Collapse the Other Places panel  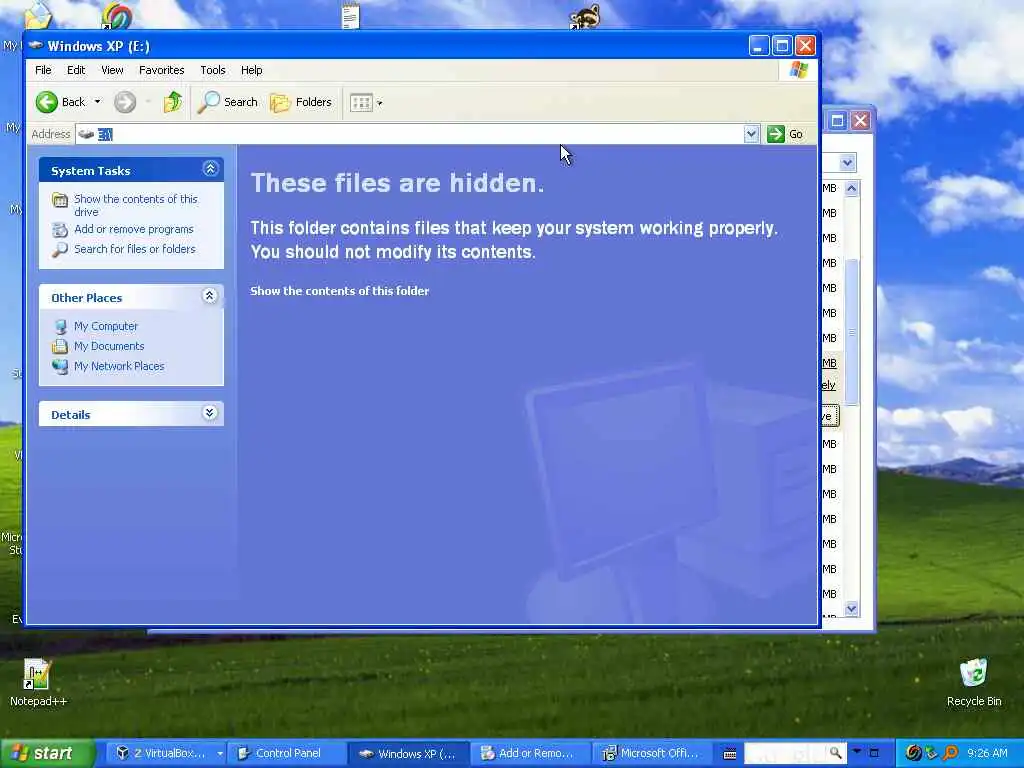(x=210, y=296)
